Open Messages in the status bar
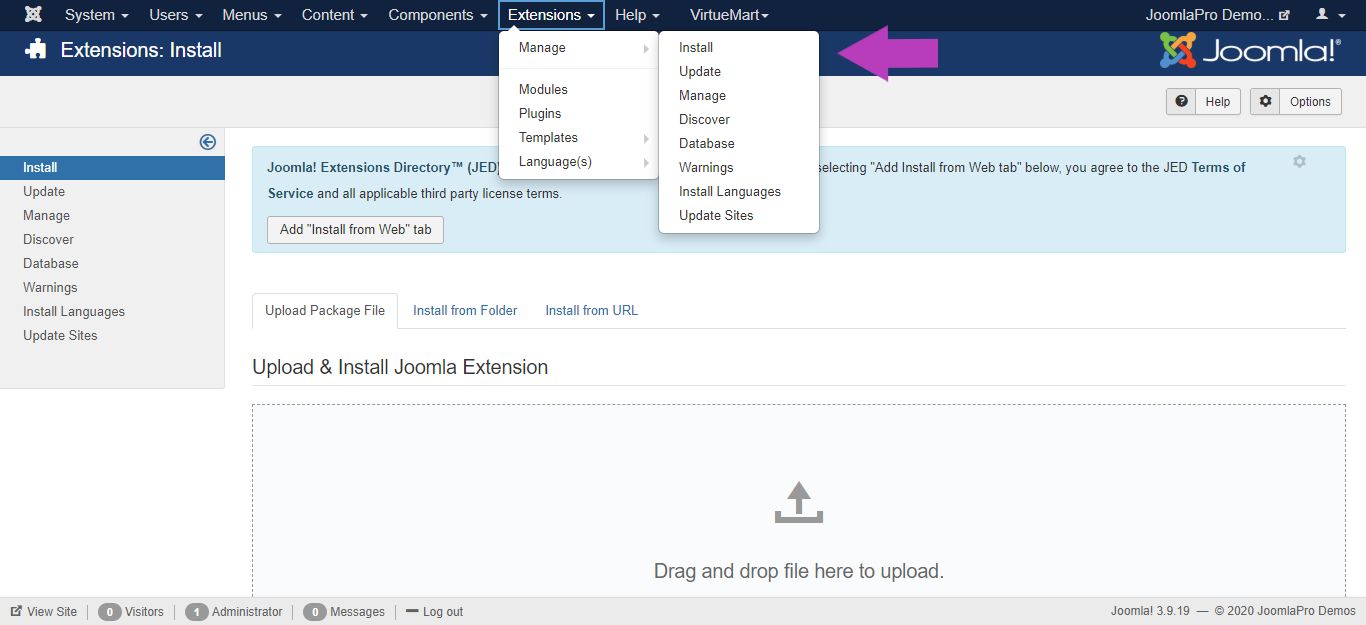The width and height of the screenshot is (1366, 625). [x=344, y=611]
